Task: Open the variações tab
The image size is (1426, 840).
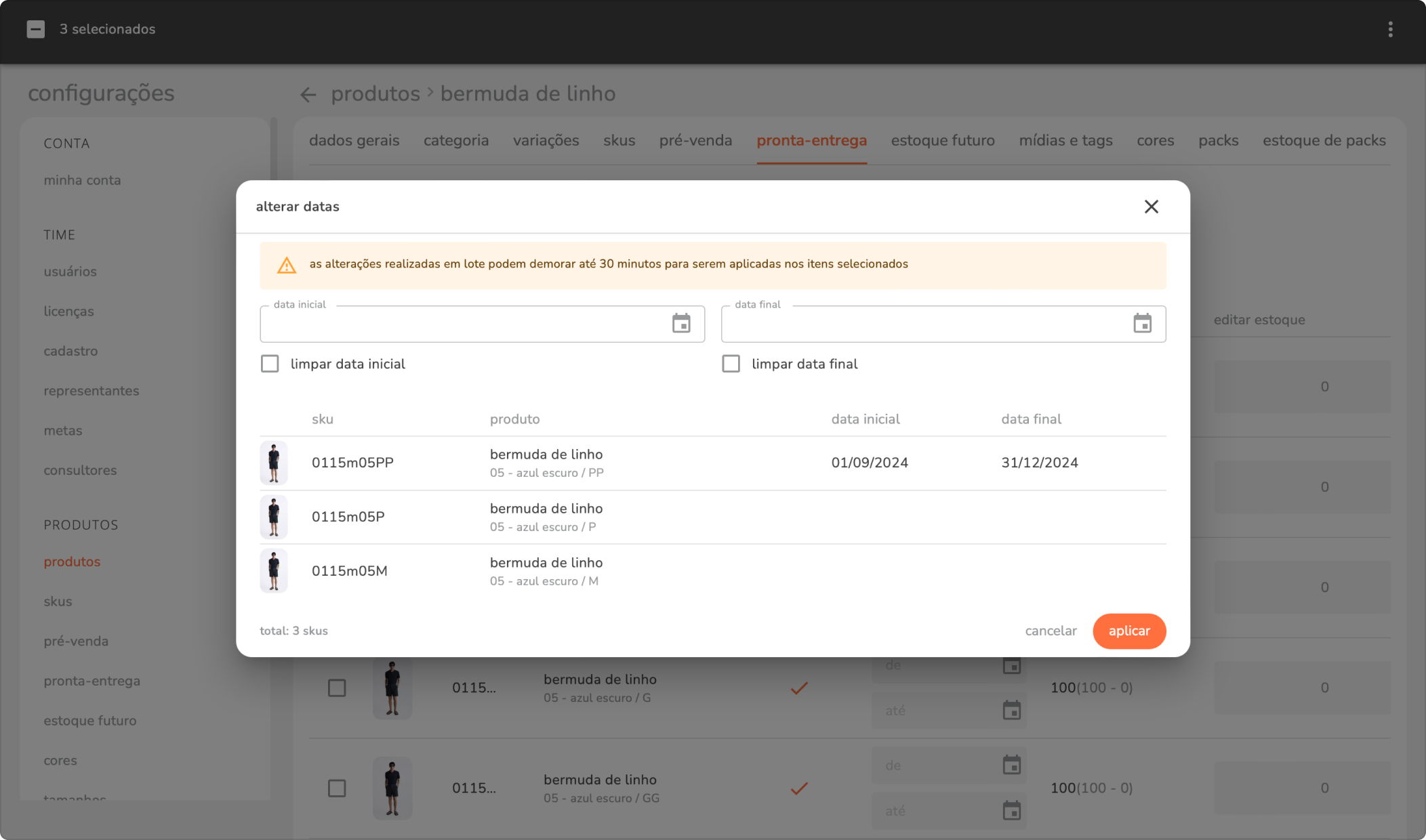Action: pos(546,140)
